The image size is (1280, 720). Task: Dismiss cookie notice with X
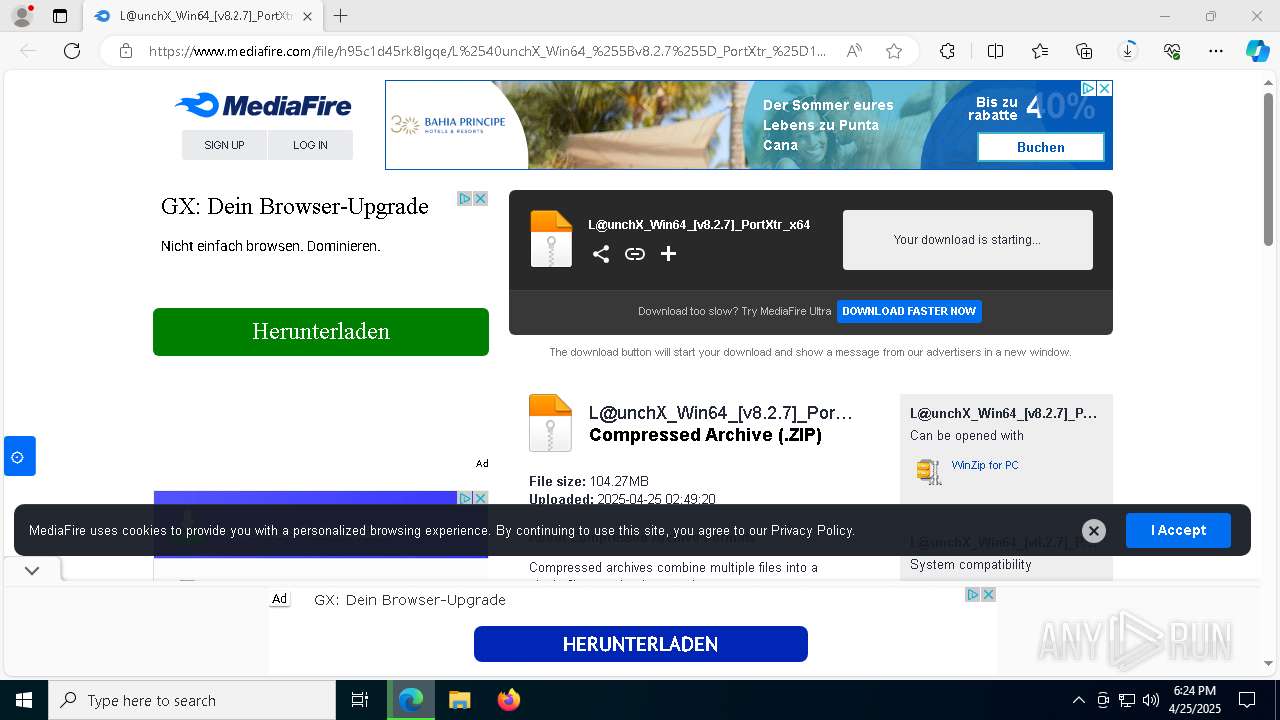pos(1094,531)
